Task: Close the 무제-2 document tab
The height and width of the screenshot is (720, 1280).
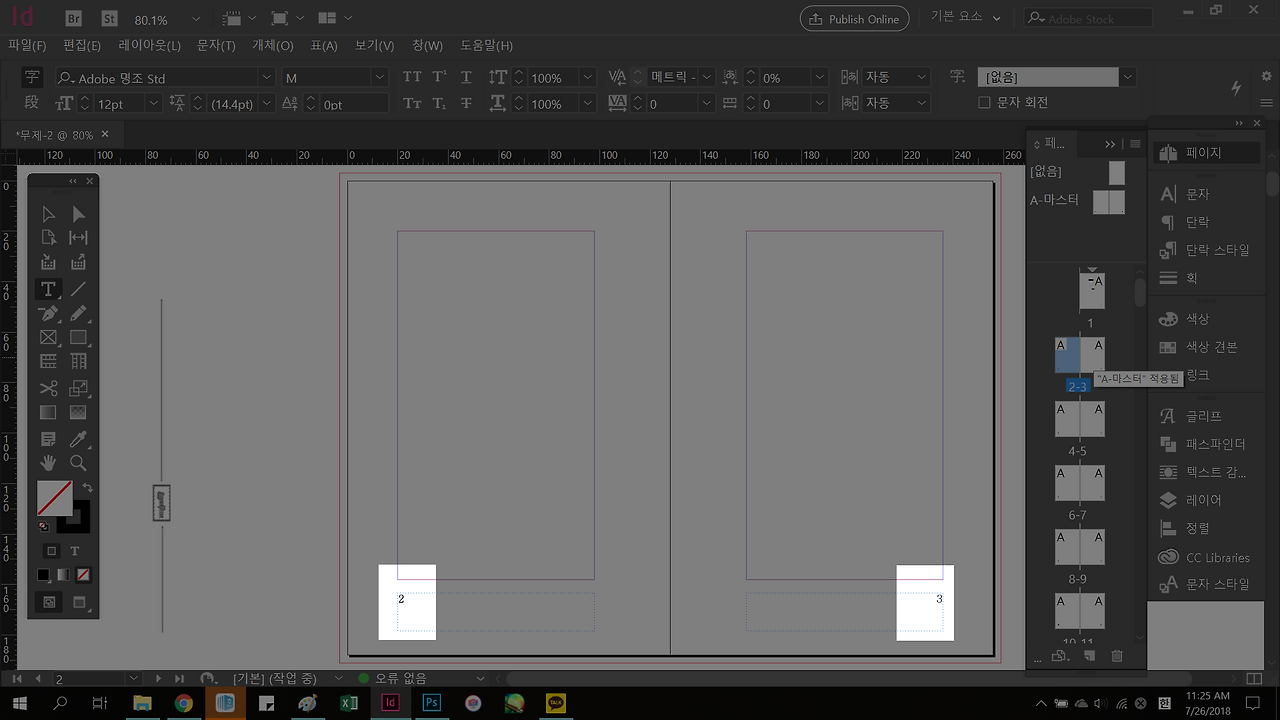Action: [x=105, y=134]
